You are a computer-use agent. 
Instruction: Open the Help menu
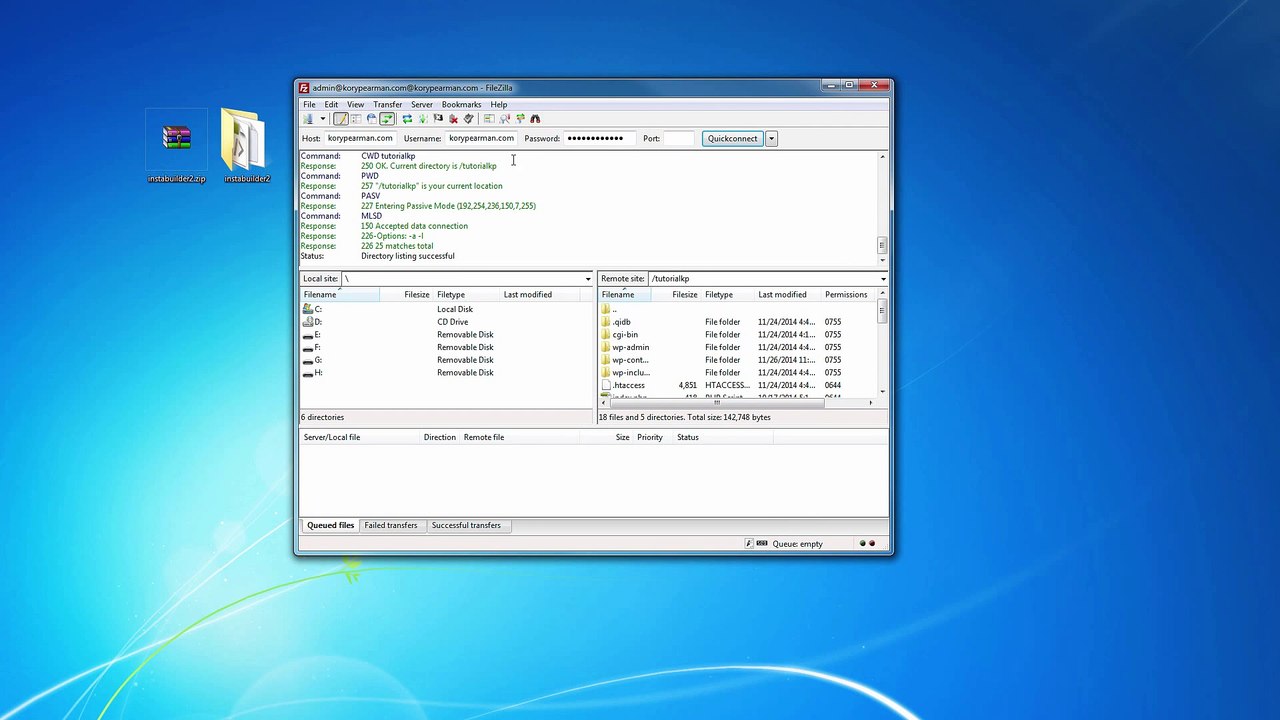tap(498, 104)
